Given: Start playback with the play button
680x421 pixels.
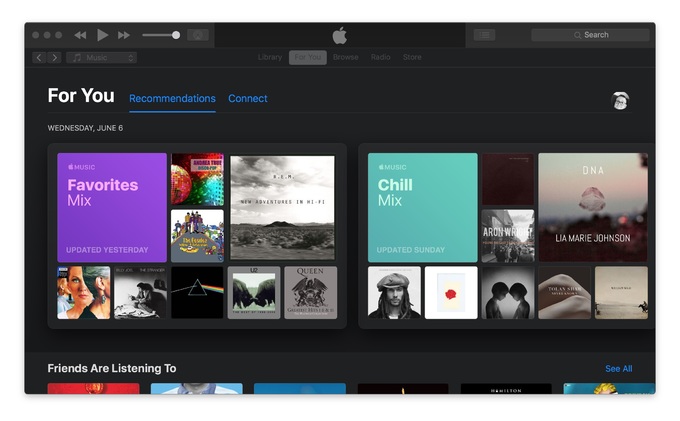Looking at the screenshot, I should coord(102,35).
